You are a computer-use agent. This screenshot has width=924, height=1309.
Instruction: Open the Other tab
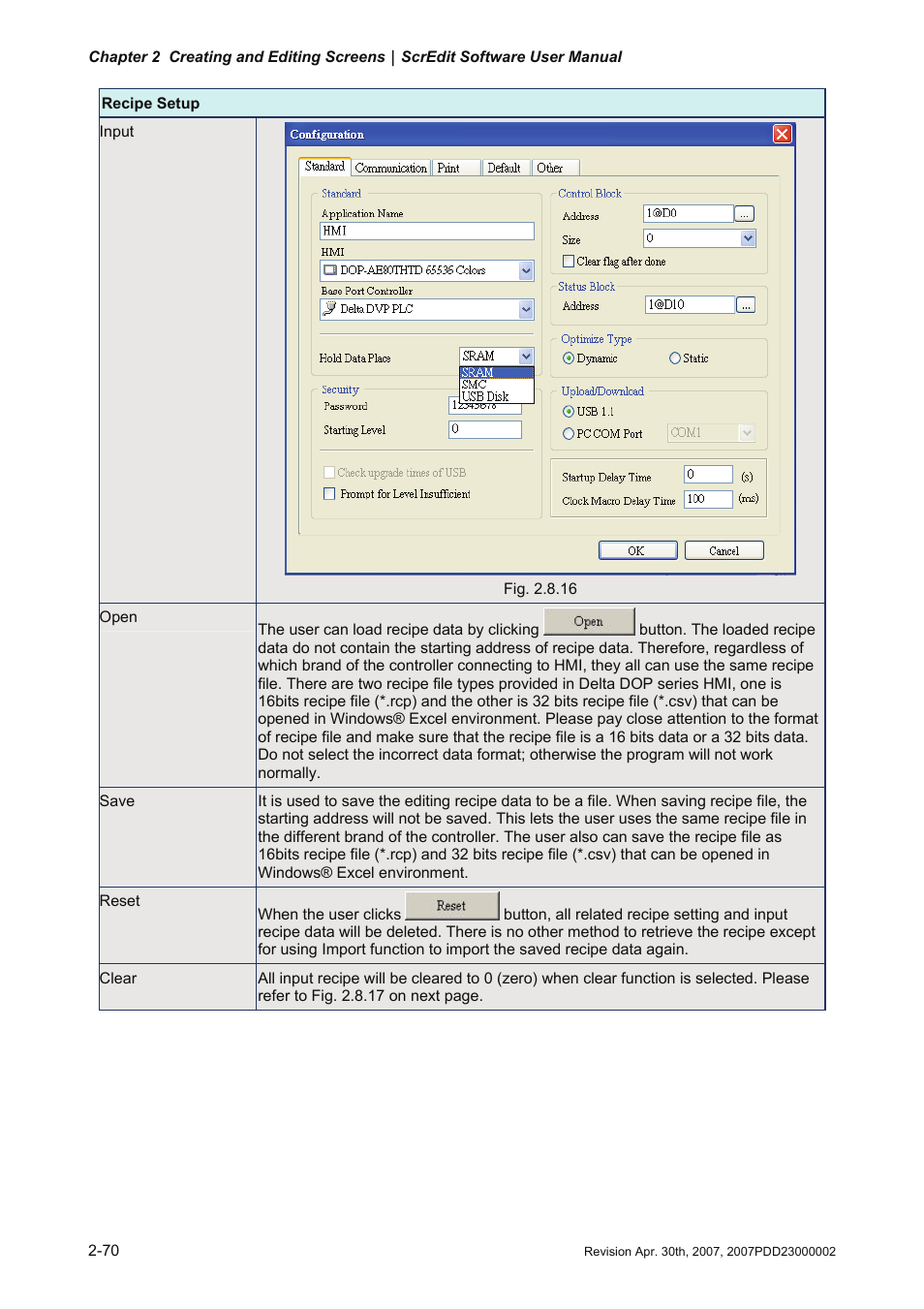(x=555, y=168)
